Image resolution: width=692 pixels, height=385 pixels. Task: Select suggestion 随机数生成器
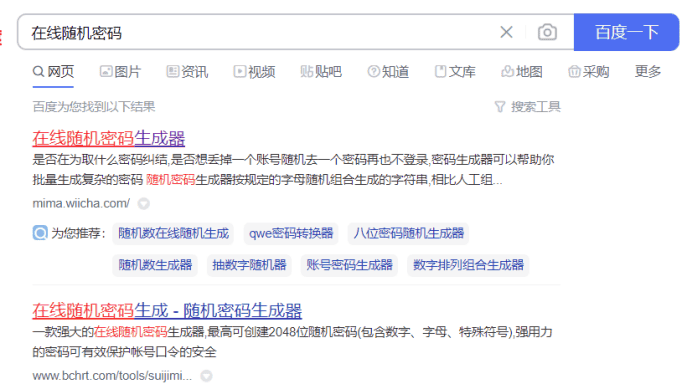[x=155, y=265]
